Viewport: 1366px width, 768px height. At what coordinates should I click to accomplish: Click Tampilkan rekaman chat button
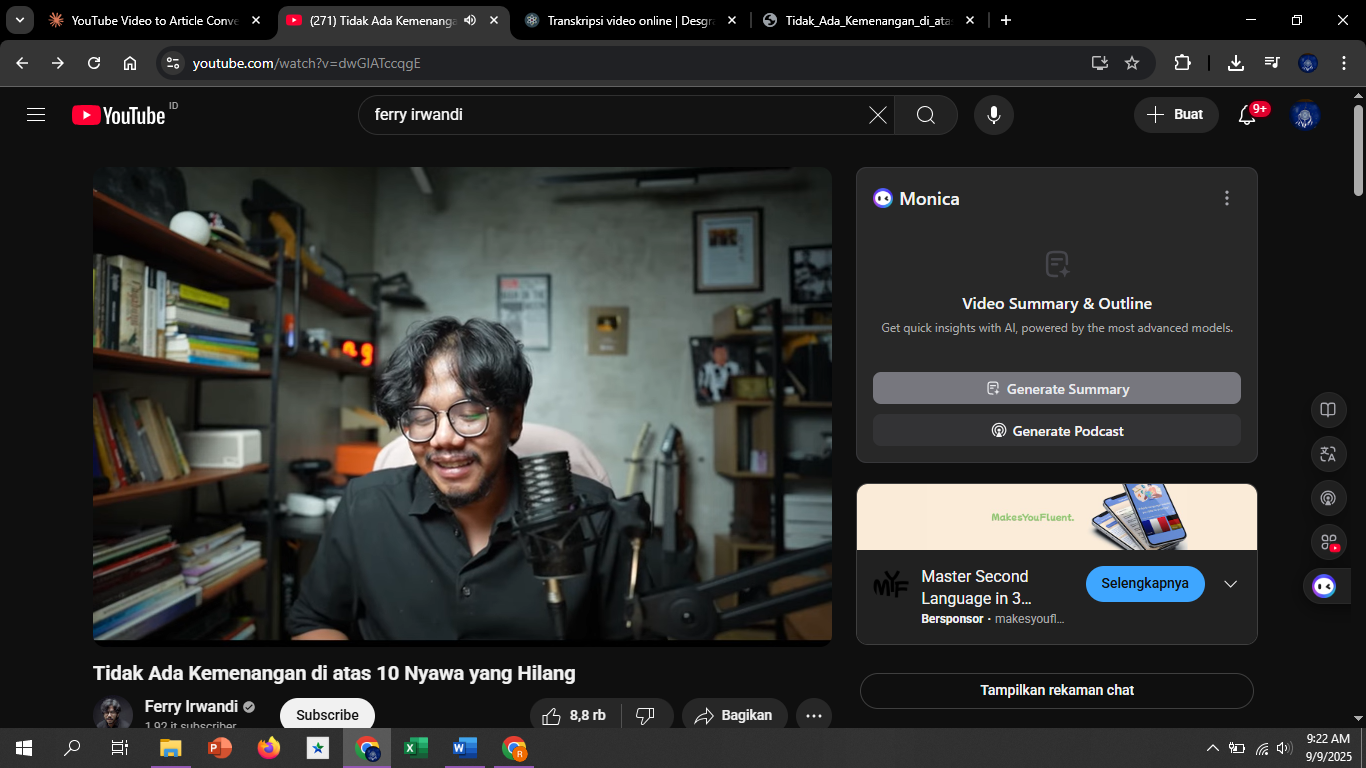[1057, 690]
